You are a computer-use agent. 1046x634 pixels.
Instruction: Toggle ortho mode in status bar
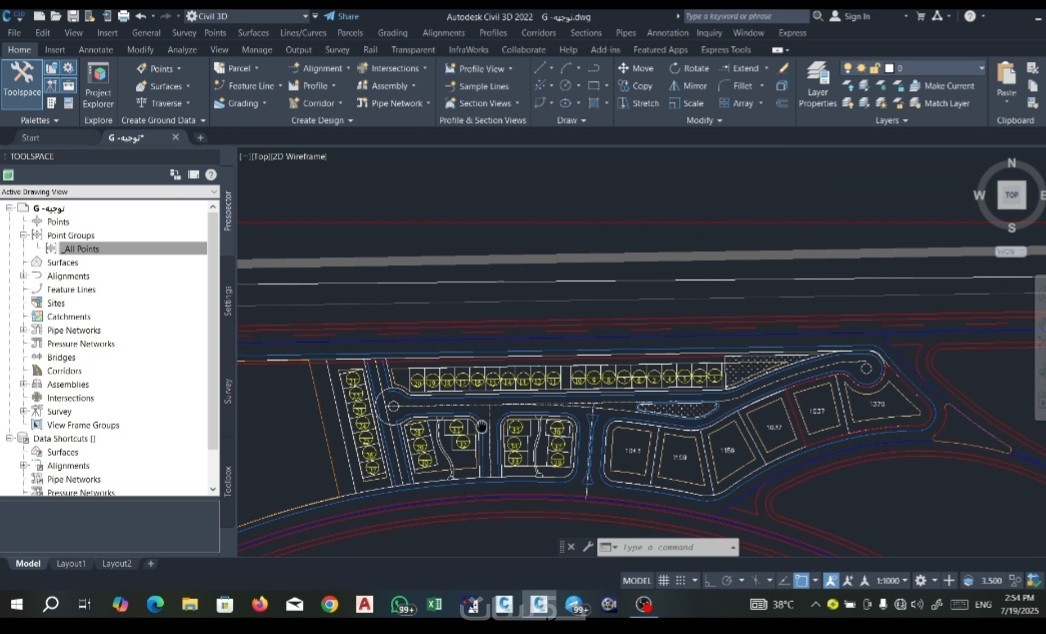pos(709,580)
